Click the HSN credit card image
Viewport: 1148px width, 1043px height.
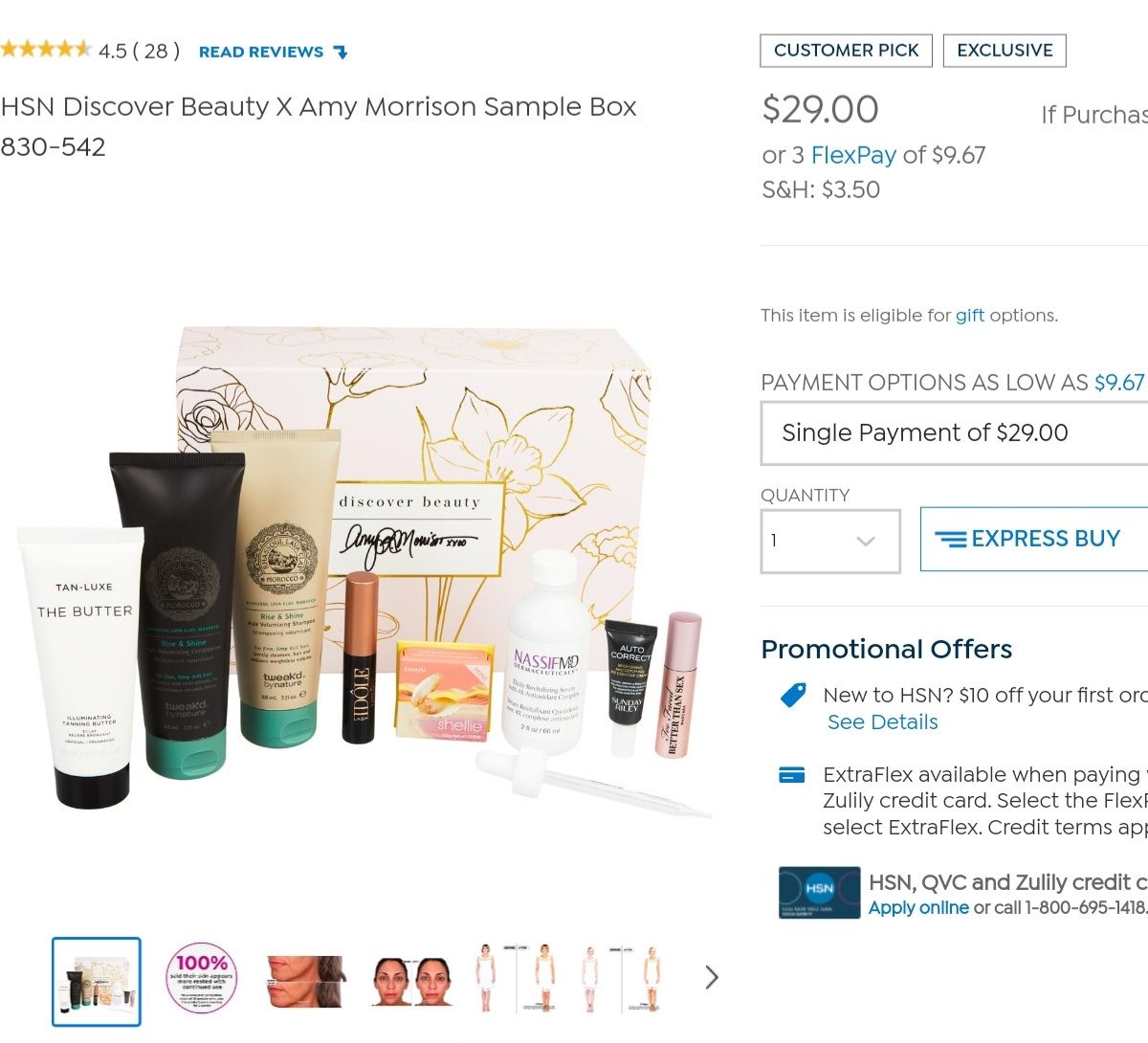coord(820,893)
